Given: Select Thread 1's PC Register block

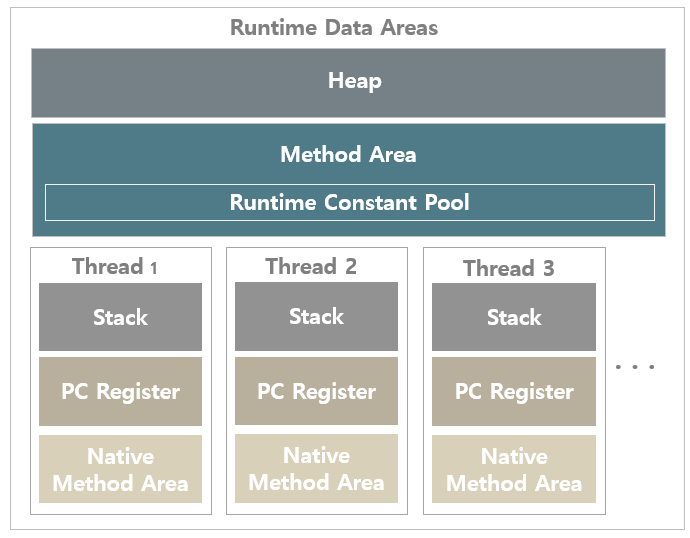Looking at the screenshot, I should (121, 391).
